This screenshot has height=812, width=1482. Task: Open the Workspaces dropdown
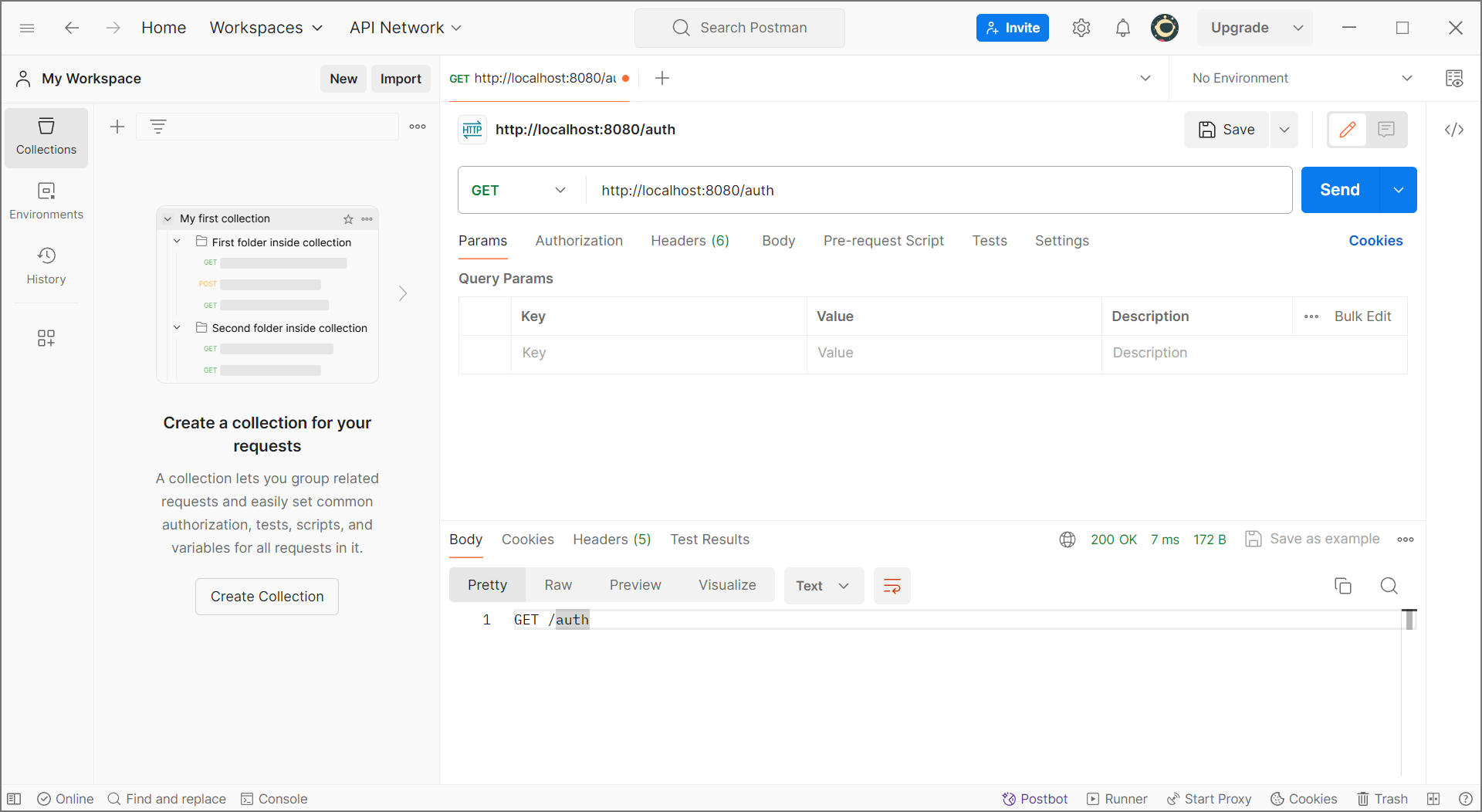[x=266, y=28]
